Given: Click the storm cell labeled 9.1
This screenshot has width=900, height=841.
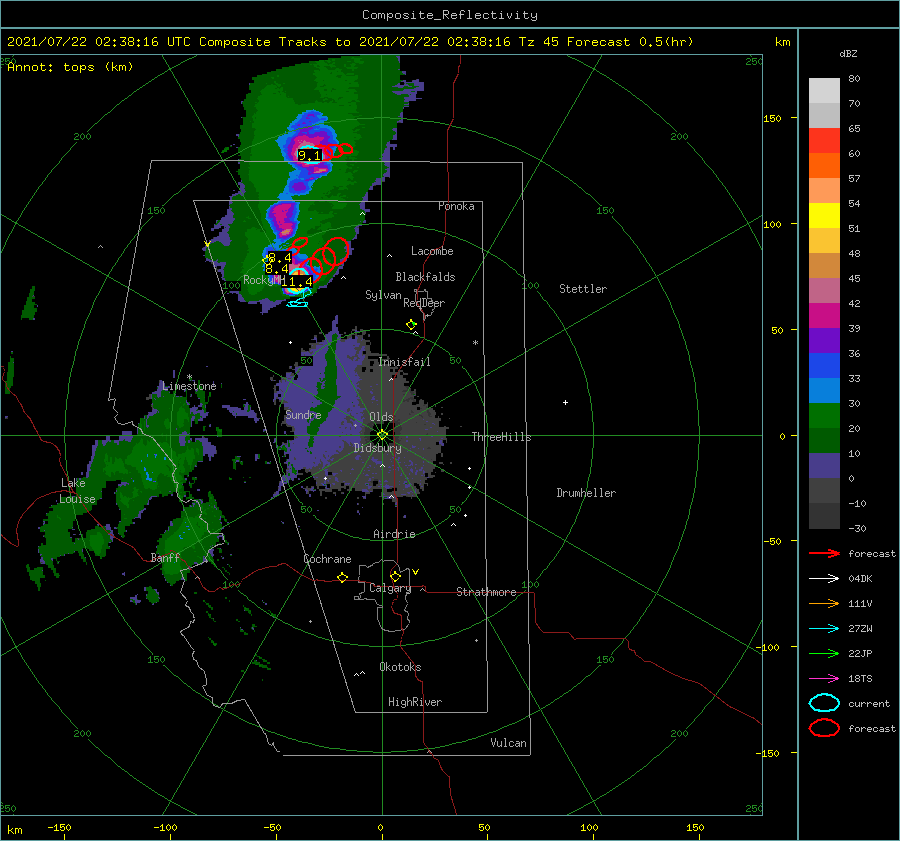Looking at the screenshot, I should tap(310, 155).
